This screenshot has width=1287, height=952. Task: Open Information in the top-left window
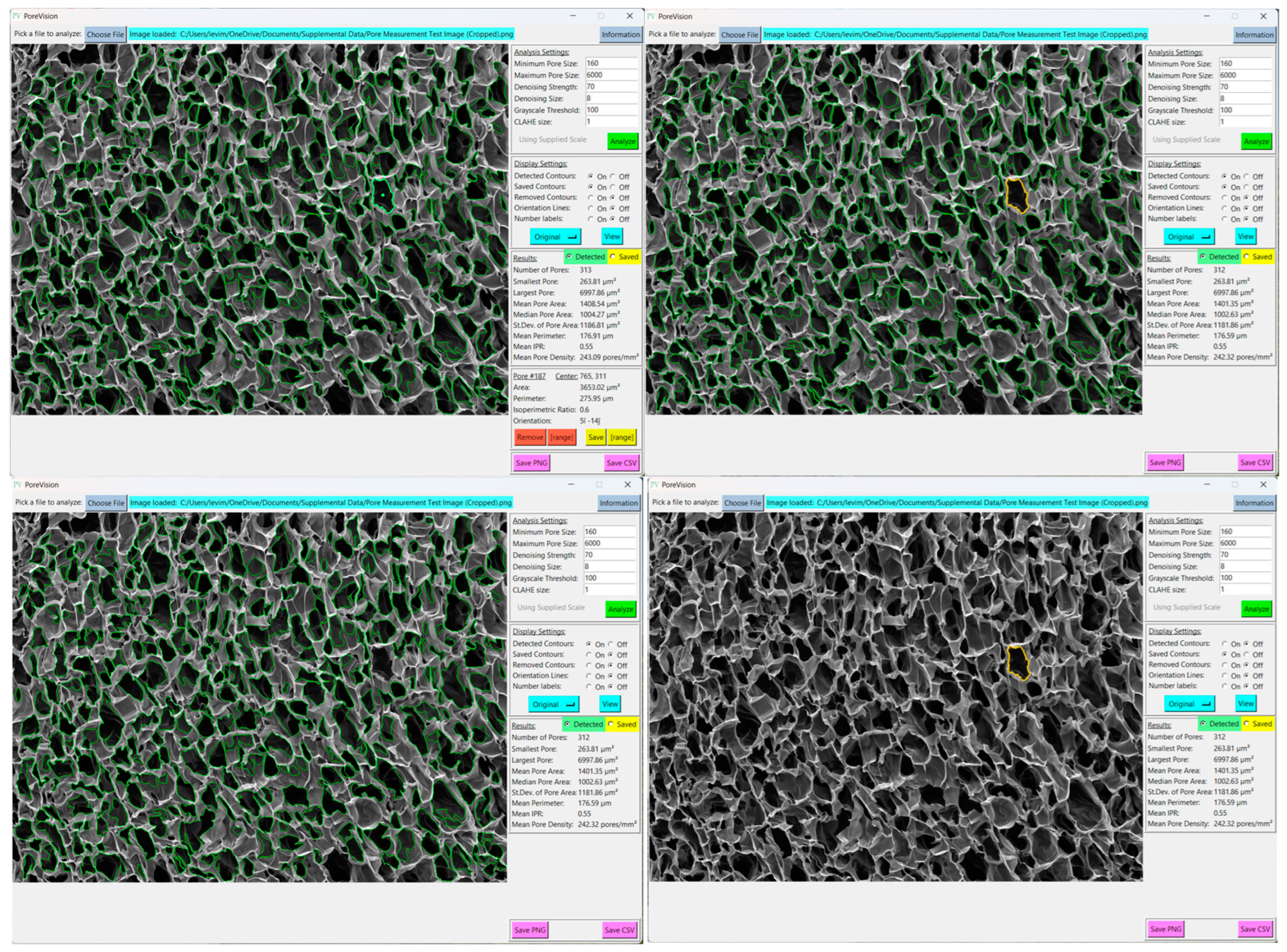click(620, 35)
